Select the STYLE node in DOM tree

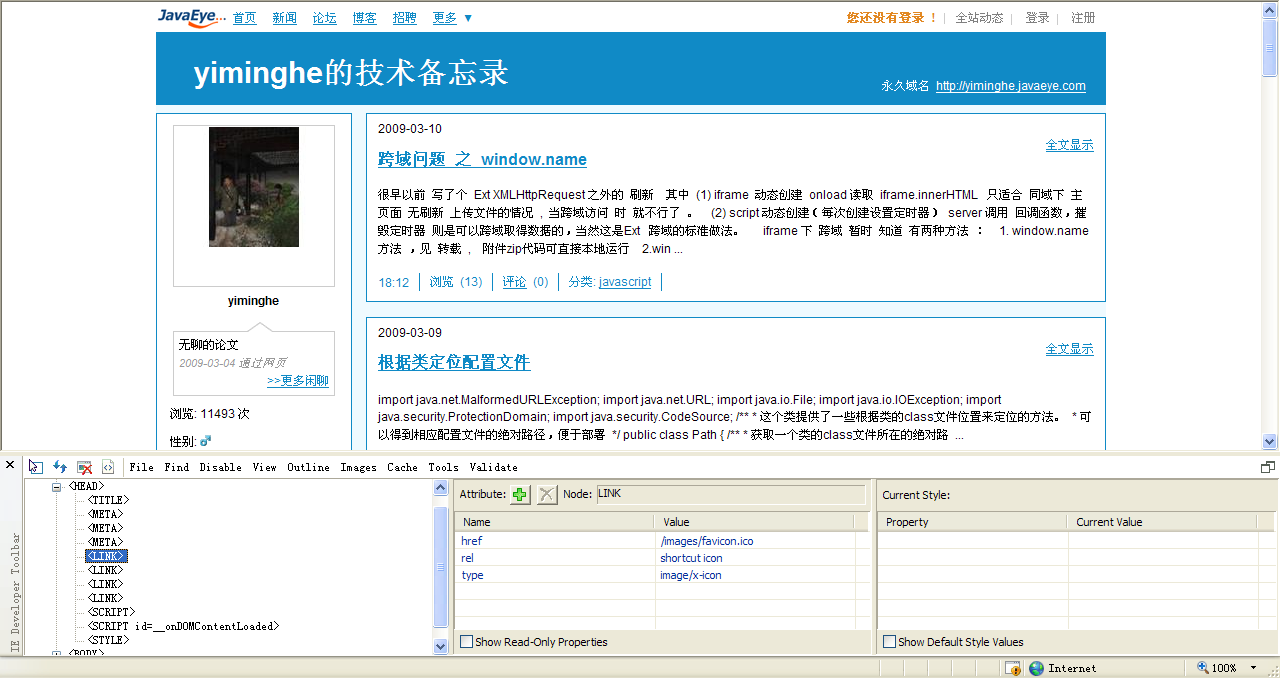pos(109,640)
